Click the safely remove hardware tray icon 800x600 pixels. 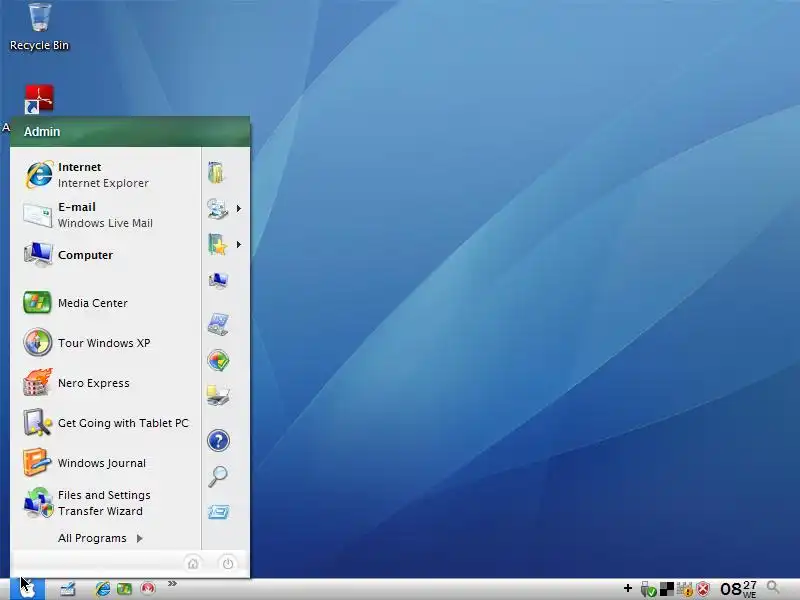point(648,589)
